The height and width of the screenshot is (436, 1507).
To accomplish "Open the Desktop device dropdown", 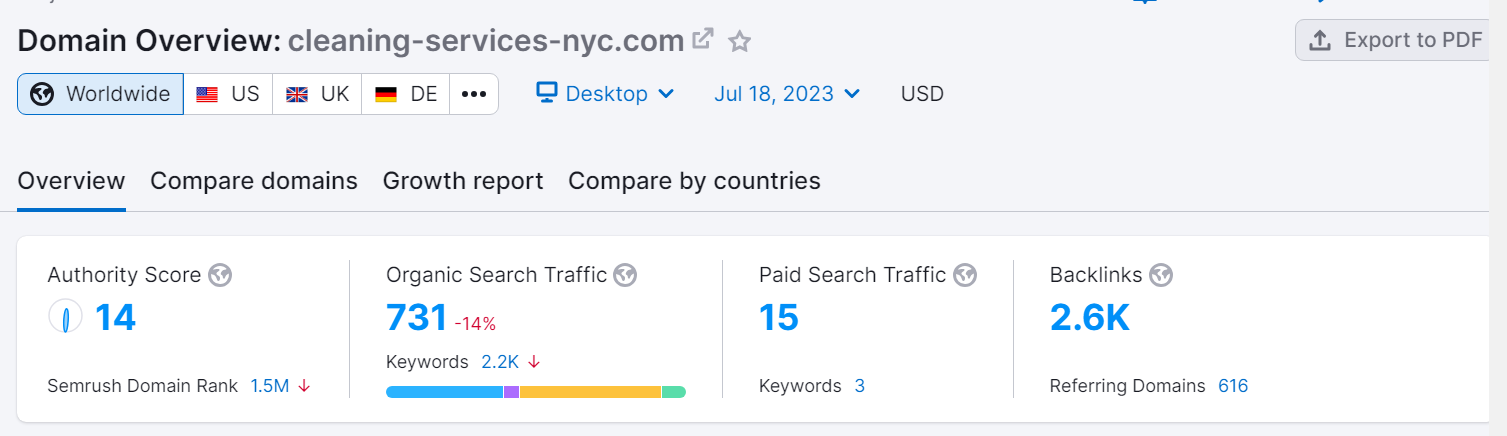I will [605, 94].
